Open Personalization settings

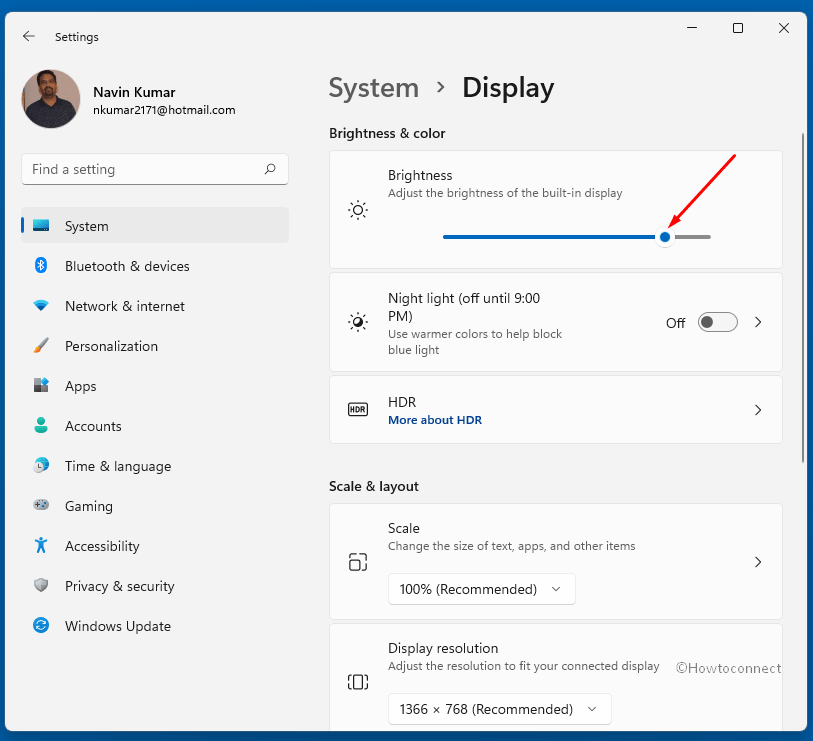[x=155, y=345]
